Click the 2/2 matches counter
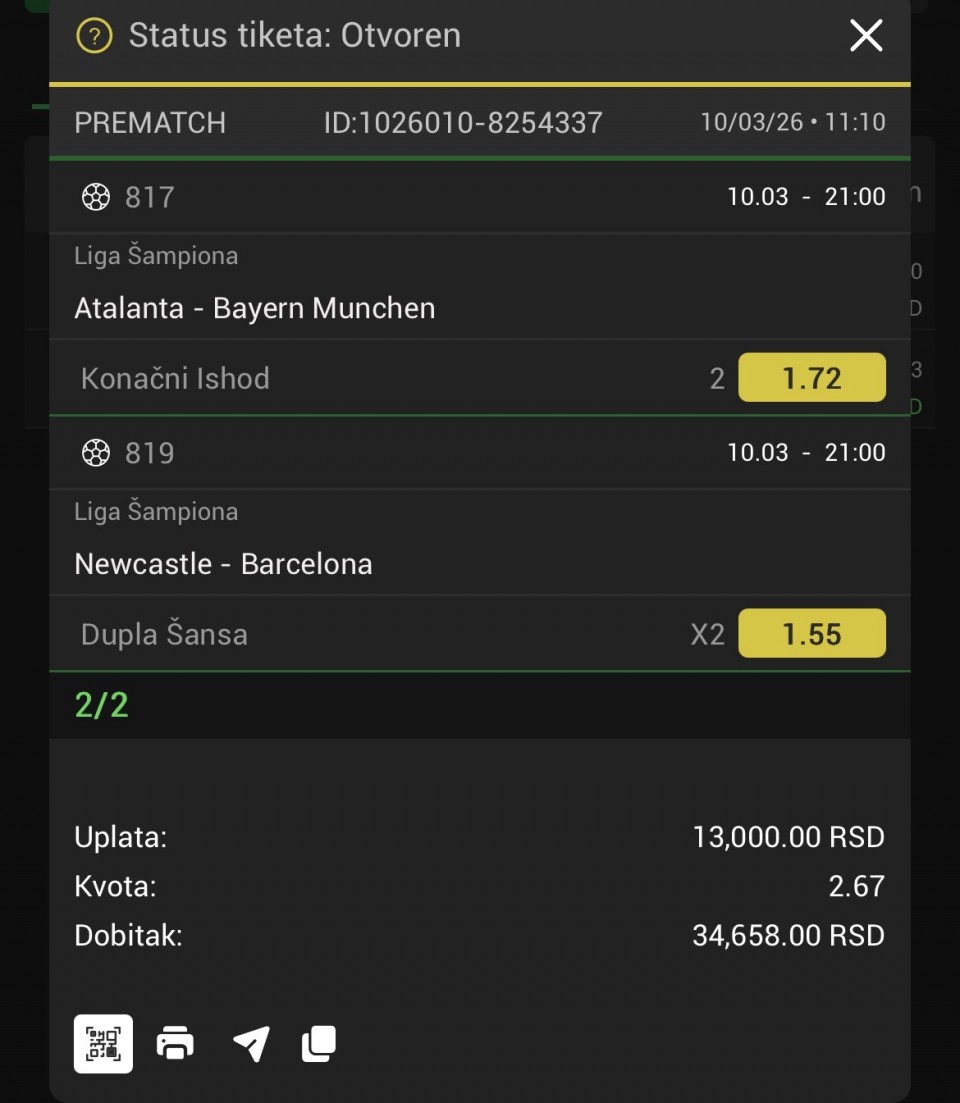This screenshot has width=960, height=1103. (102, 706)
